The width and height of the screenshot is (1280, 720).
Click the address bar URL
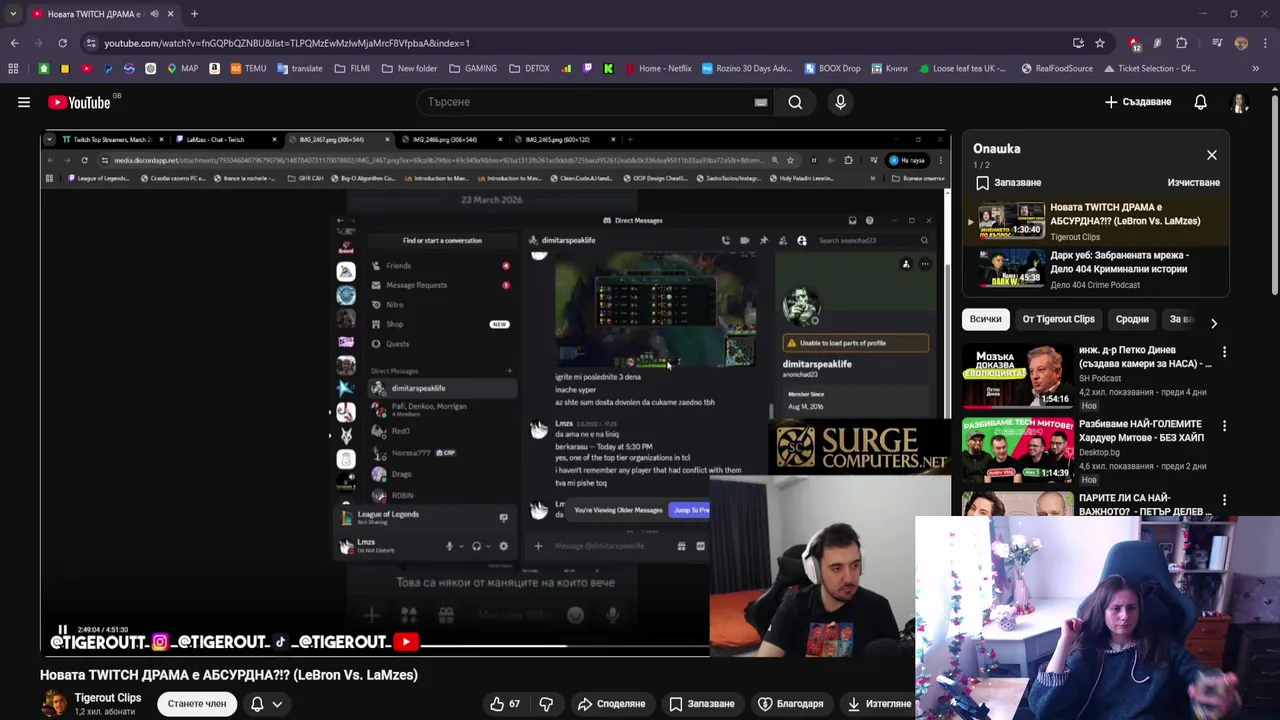287,43
